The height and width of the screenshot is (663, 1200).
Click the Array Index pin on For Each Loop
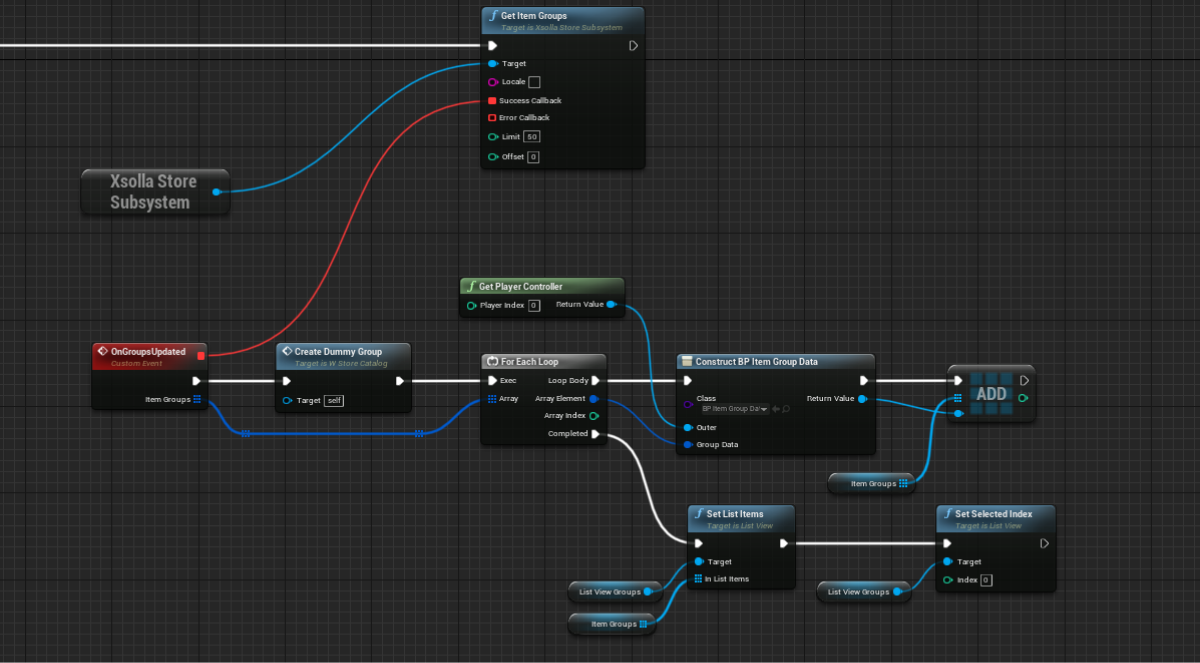pos(594,416)
